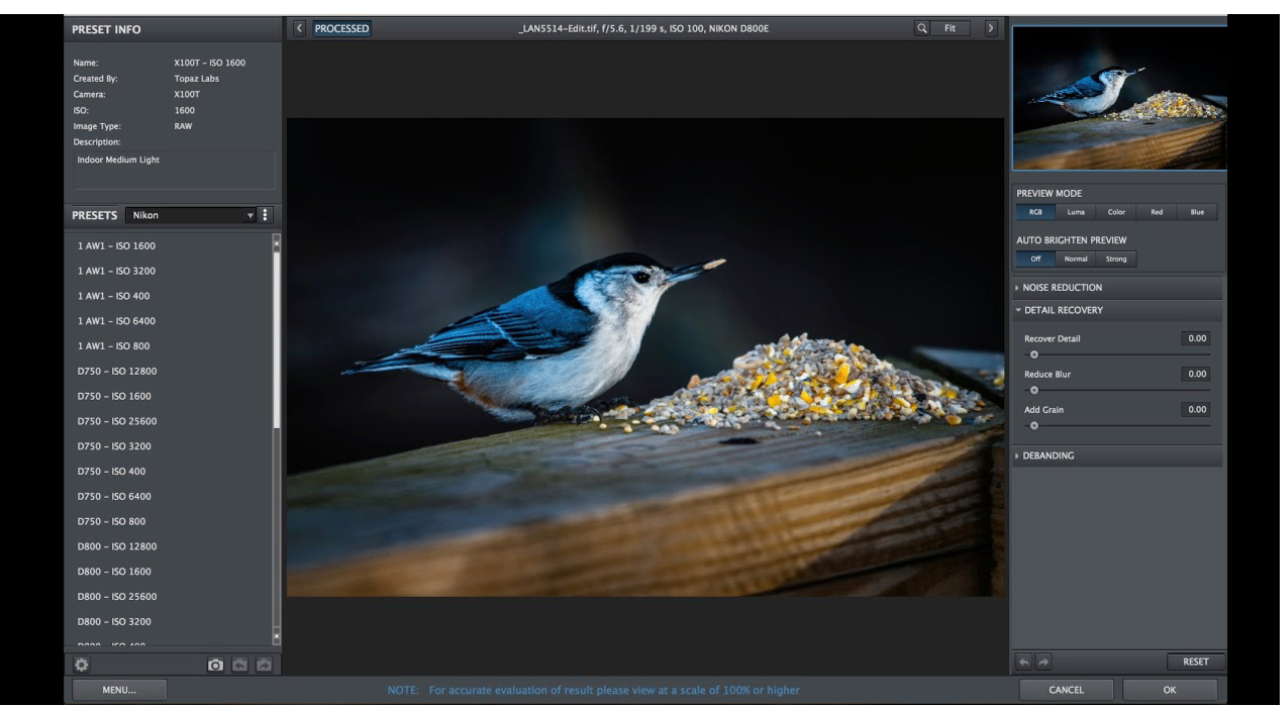The height and width of the screenshot is (720, 1280).
Task: Switch preview mode to Red channel
Action: (1156, 211)
